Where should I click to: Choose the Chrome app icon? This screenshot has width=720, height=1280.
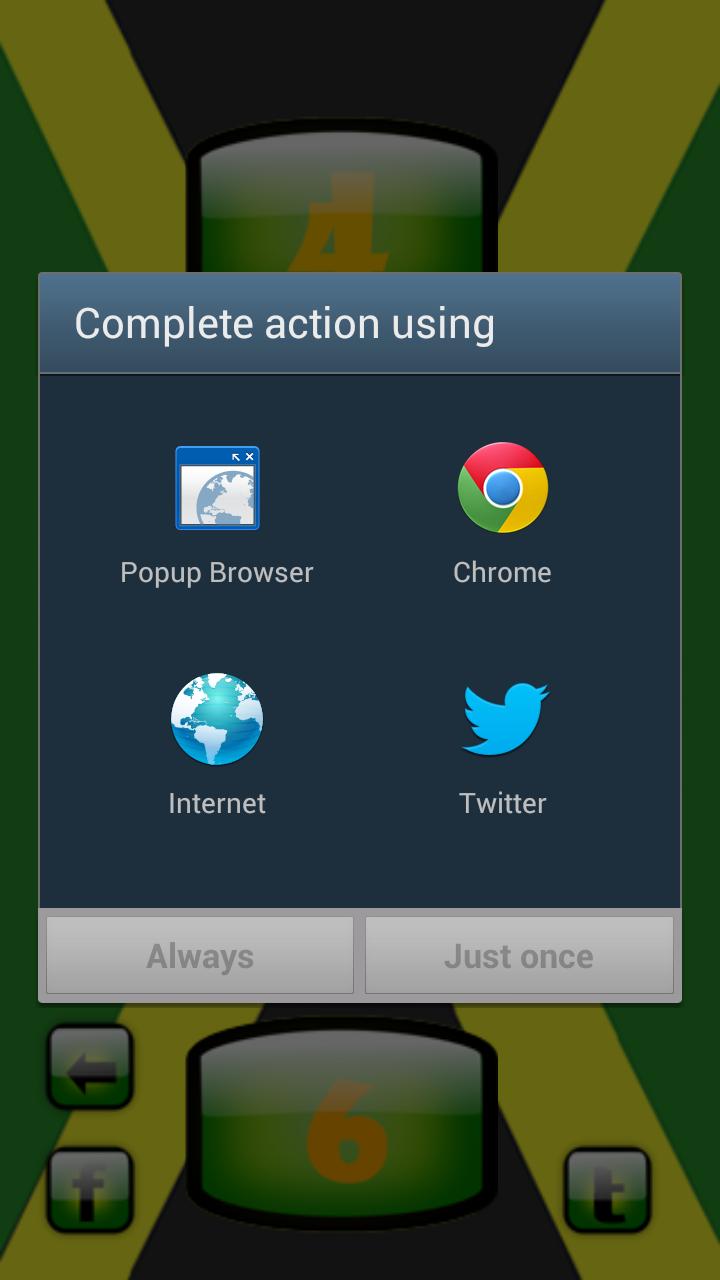(502, 488)
